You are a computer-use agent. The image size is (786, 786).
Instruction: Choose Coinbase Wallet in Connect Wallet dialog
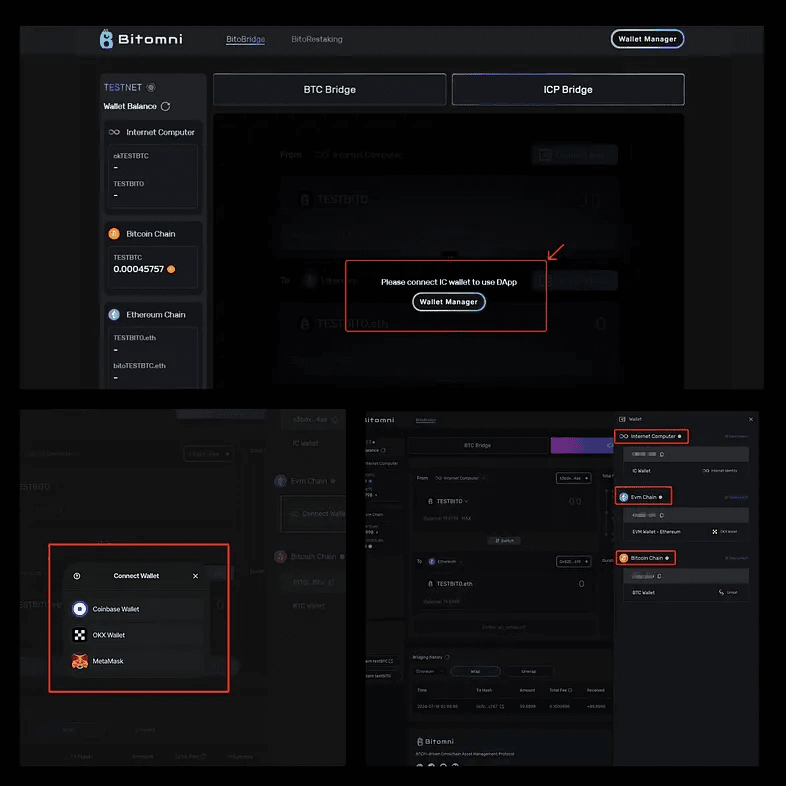[x=136, y=609]
